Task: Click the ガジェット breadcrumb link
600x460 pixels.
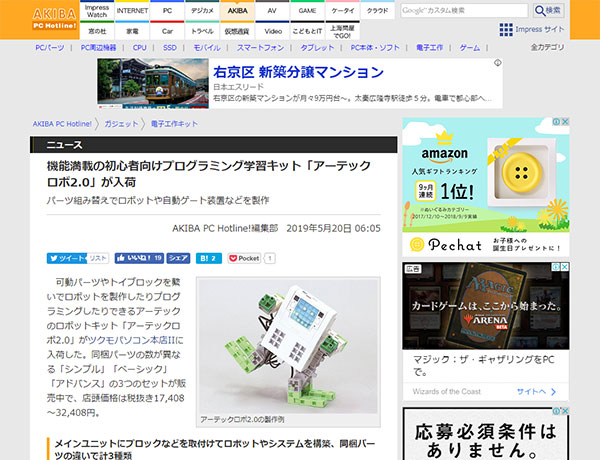Action: coord(121,123)
